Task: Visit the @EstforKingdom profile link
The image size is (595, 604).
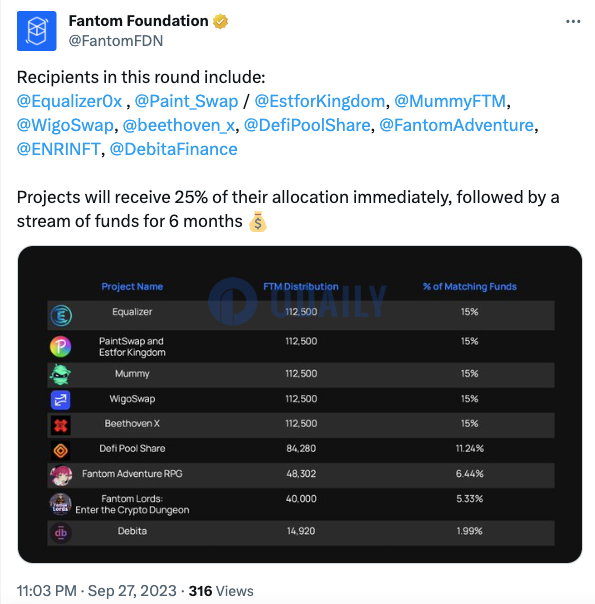Action: (320, 101)
